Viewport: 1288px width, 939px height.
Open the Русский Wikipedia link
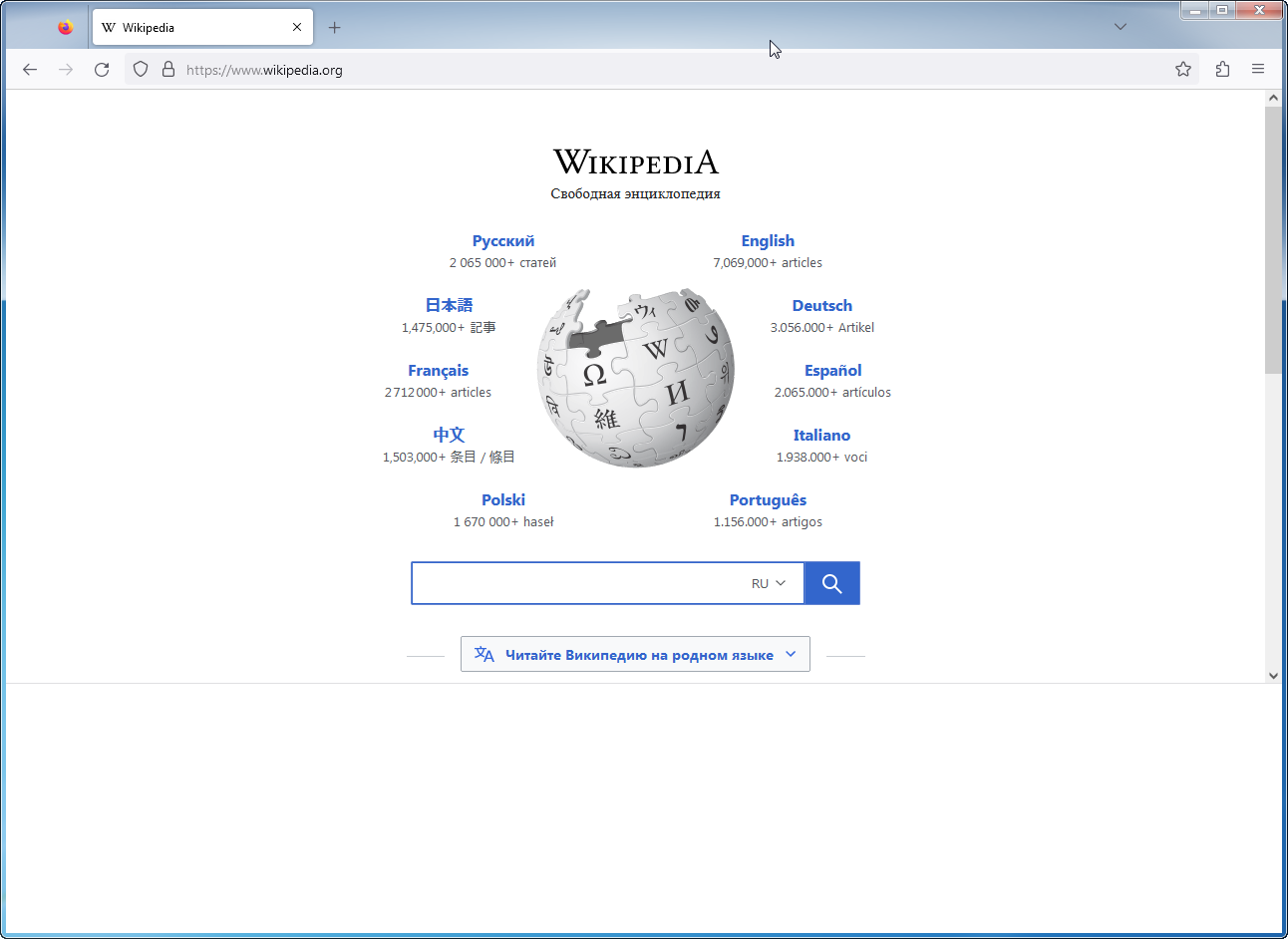(502, 241)
